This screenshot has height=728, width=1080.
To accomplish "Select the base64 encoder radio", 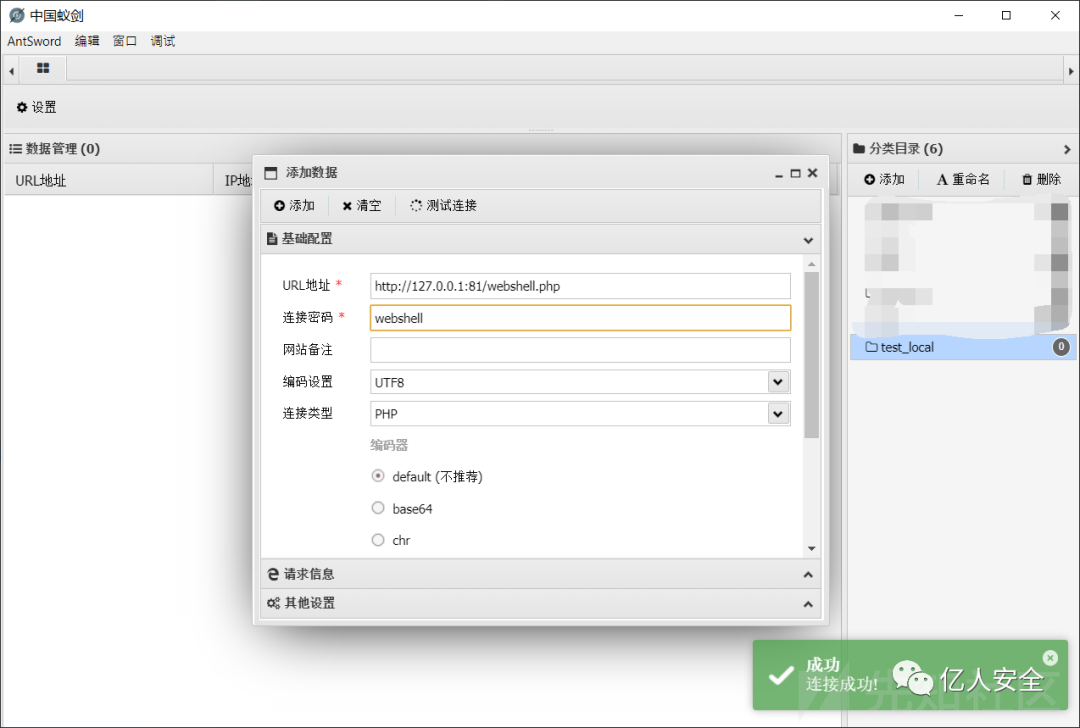I will tap(377, 508).
